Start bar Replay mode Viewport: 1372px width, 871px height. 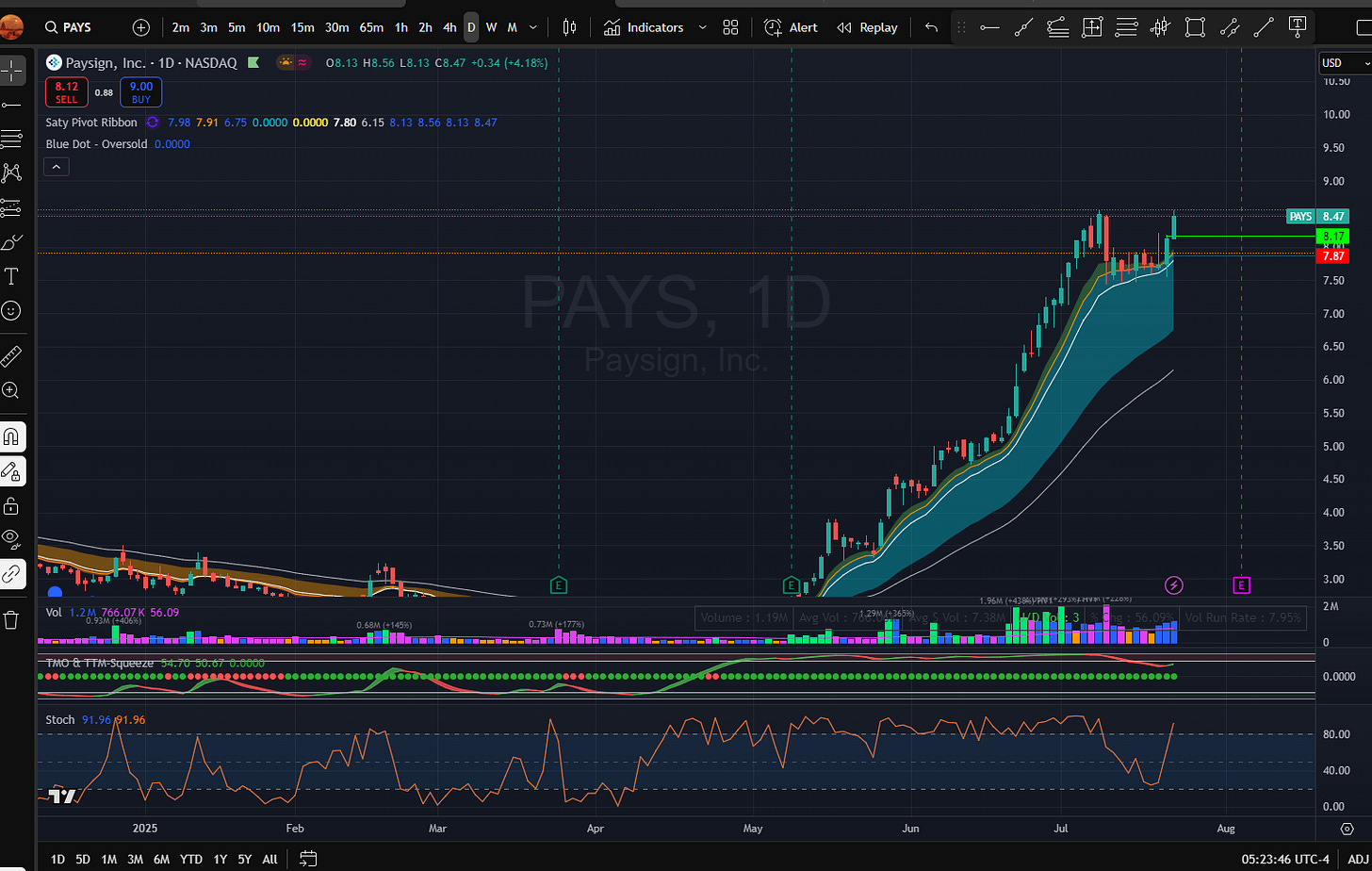point(867,27)
